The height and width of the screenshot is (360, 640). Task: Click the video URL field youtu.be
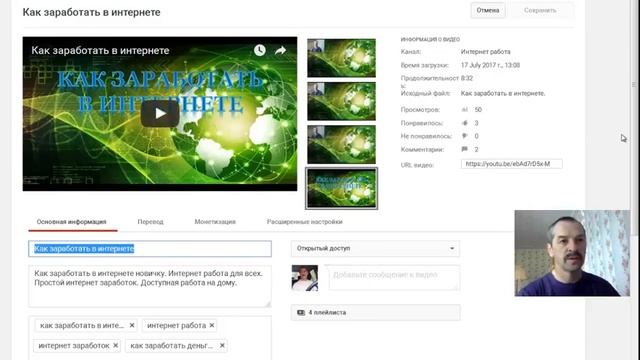(x=511, y=164)
